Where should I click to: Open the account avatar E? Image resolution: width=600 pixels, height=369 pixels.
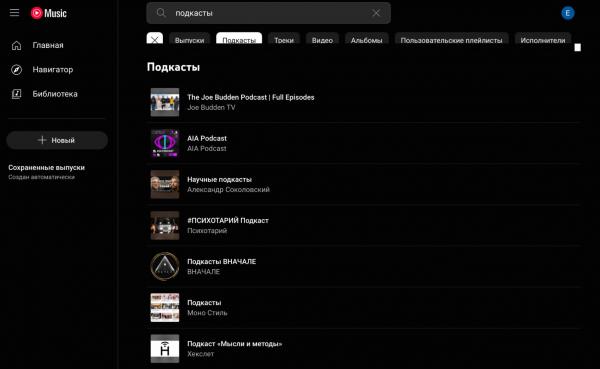click(567, 13)
